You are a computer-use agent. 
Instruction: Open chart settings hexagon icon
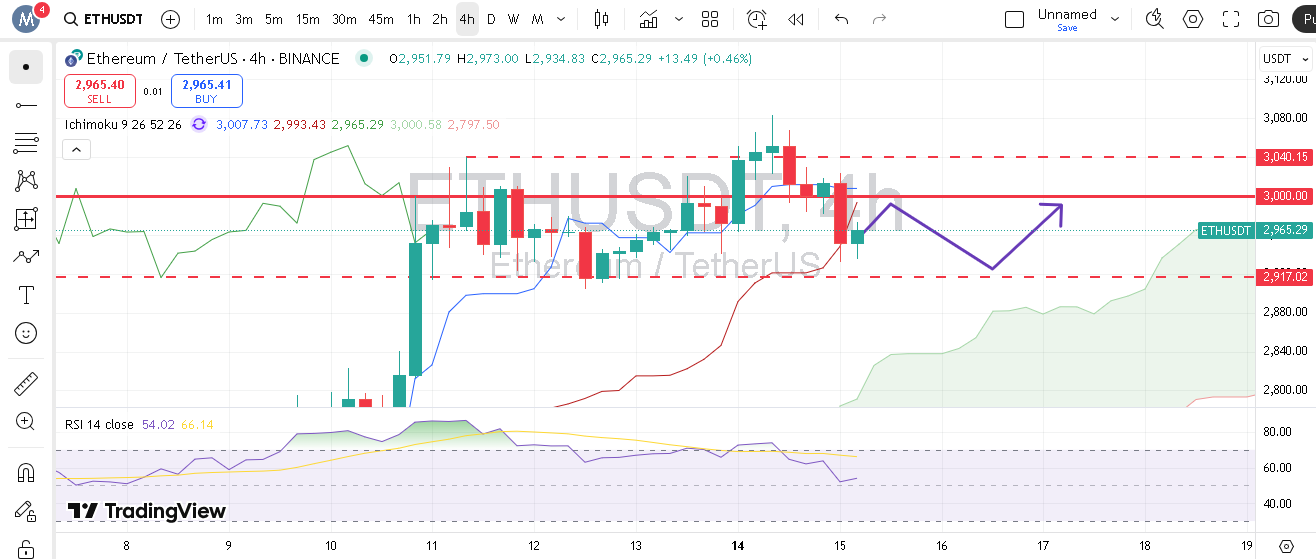[x=1193, y=19]
